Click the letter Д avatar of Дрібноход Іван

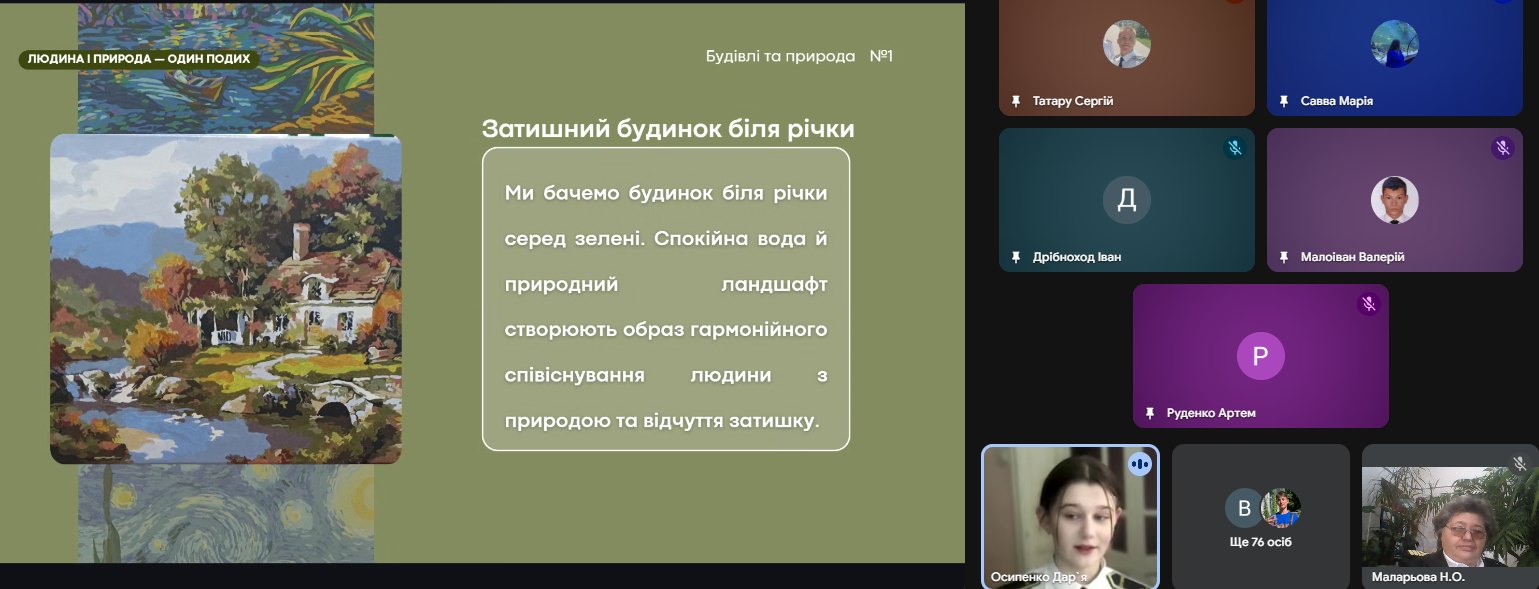pos(1127,200)
